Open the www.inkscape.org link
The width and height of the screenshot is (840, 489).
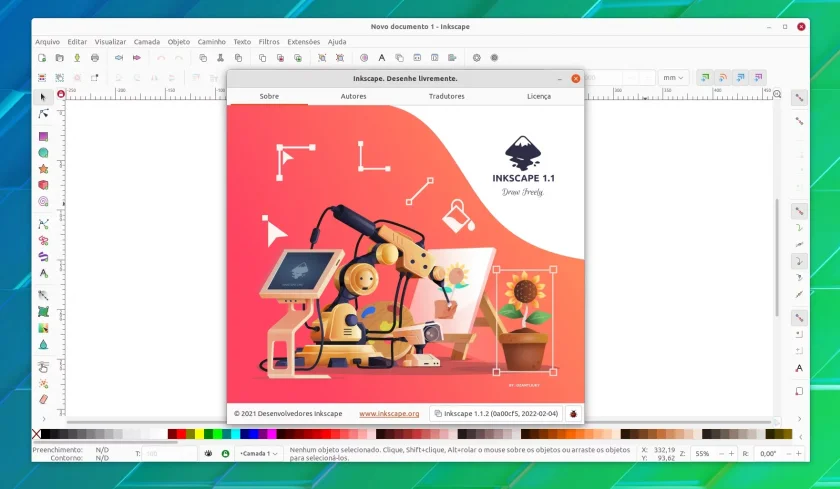389,413
